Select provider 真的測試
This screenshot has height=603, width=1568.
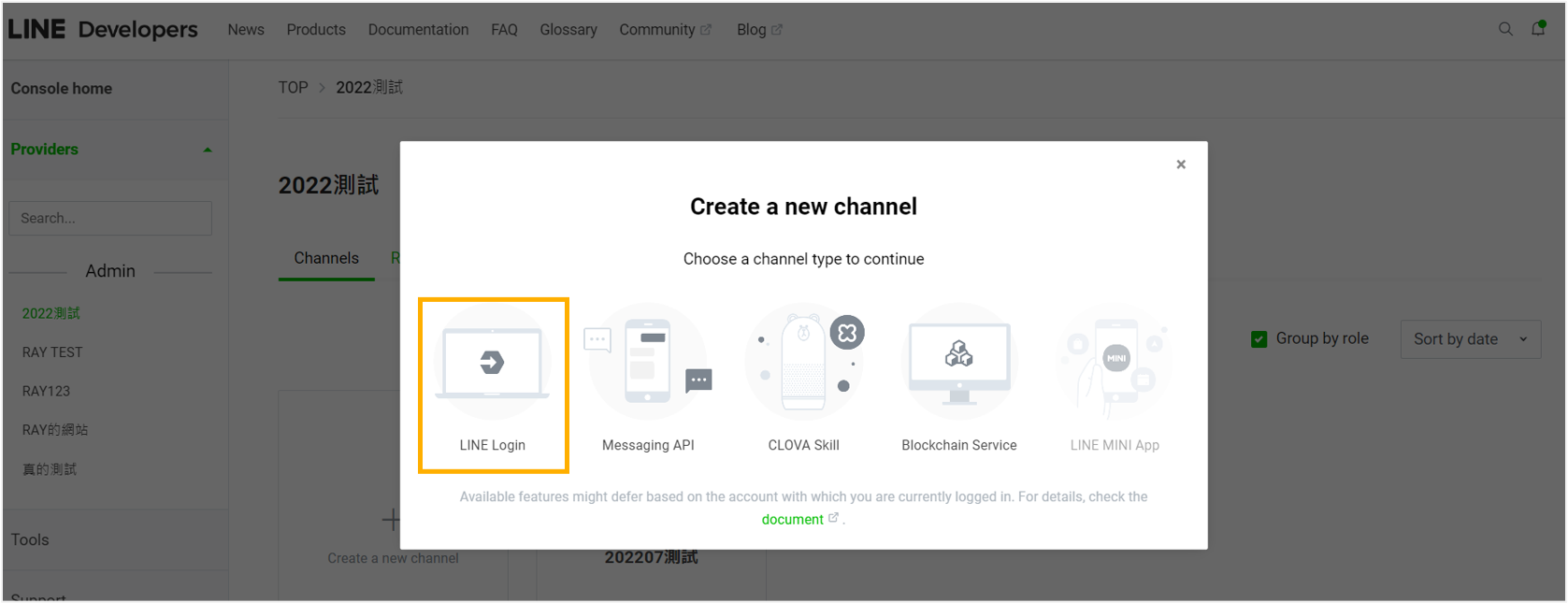(50, 469)
